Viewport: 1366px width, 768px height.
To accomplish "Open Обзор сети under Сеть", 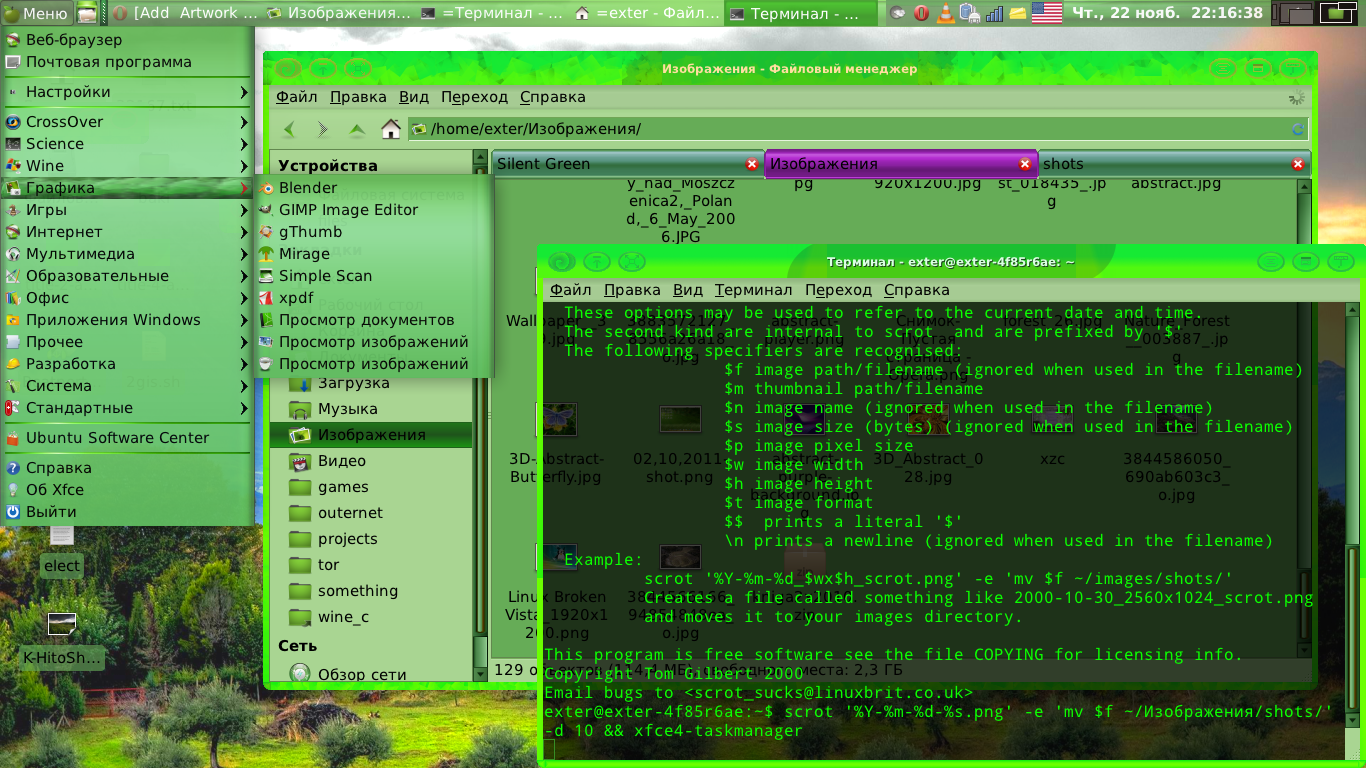I will pyautogui.click(x=370, y=675).
